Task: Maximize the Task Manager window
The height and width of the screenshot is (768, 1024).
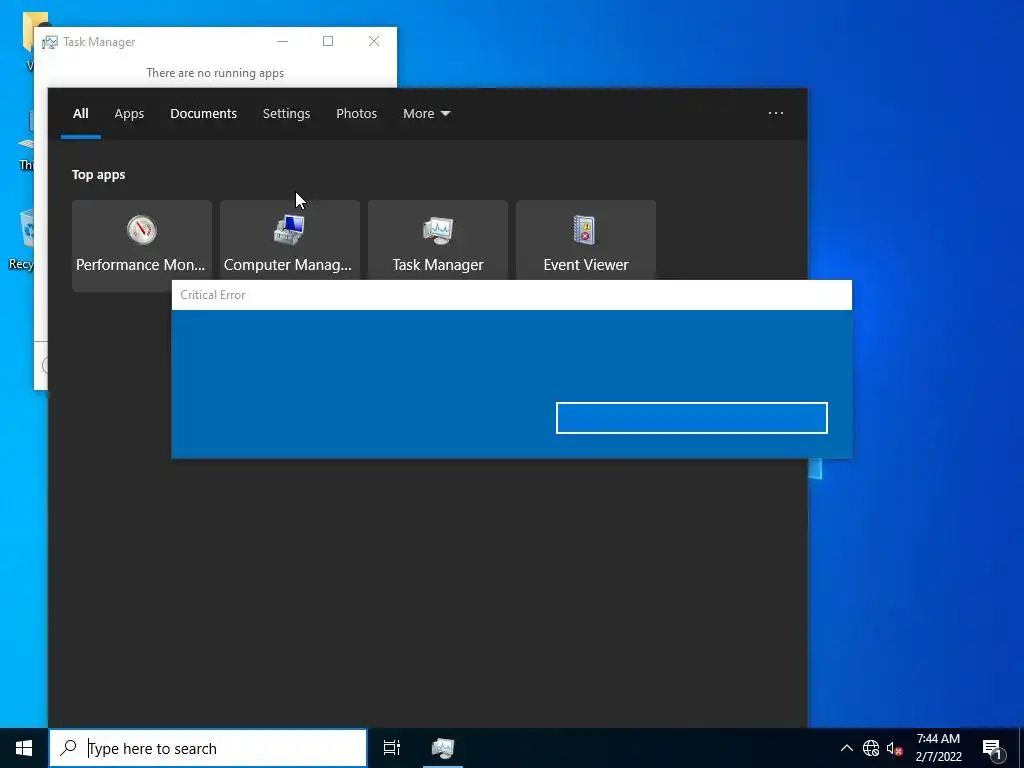Action: (x=328, y=41)
